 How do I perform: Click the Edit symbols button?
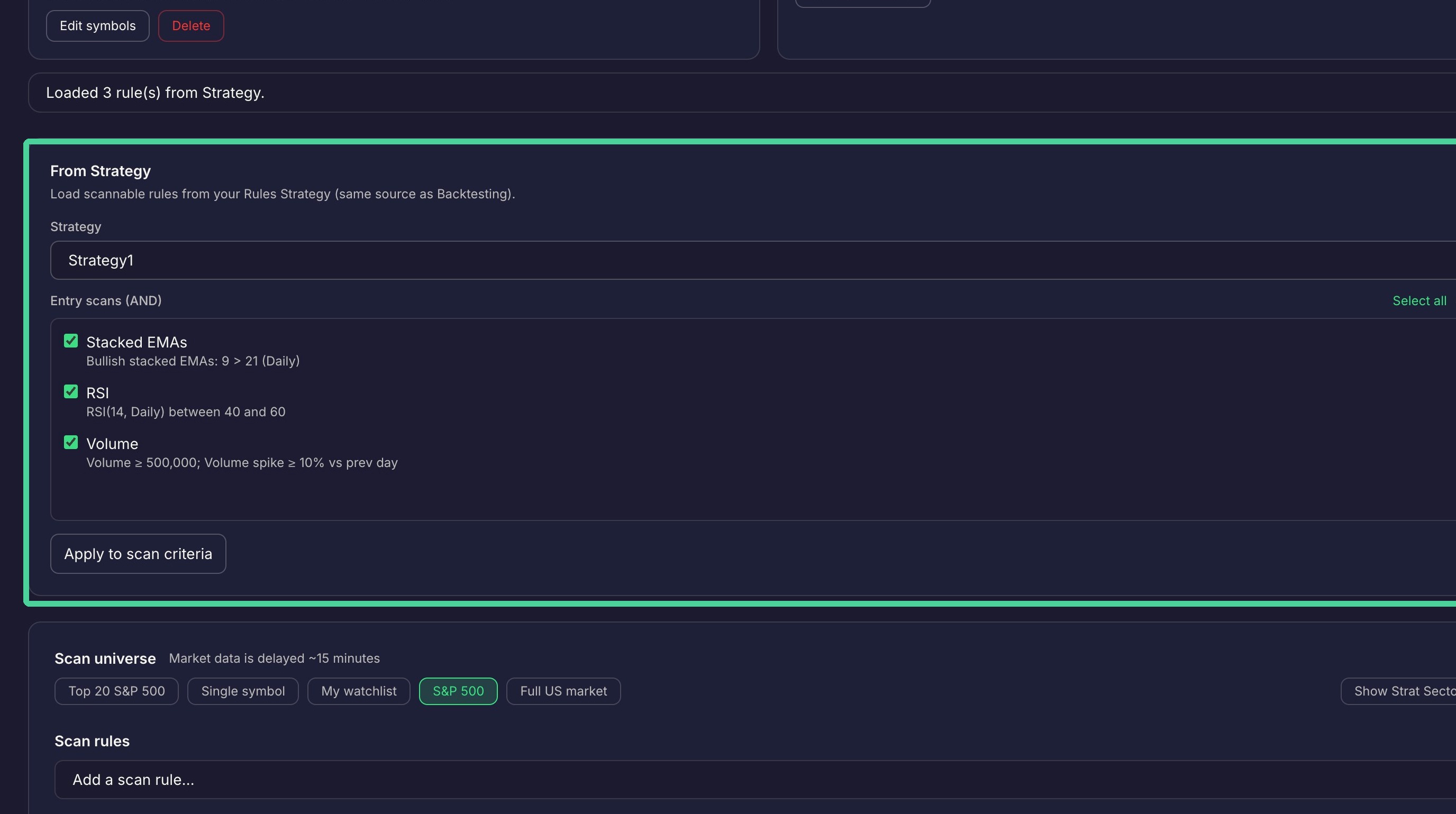tap(98, 26)
